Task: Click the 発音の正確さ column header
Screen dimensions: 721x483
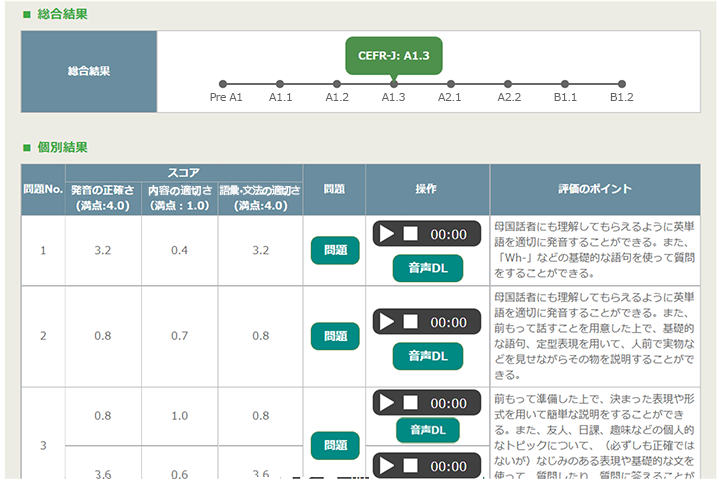Action: [x=103, y=198]
